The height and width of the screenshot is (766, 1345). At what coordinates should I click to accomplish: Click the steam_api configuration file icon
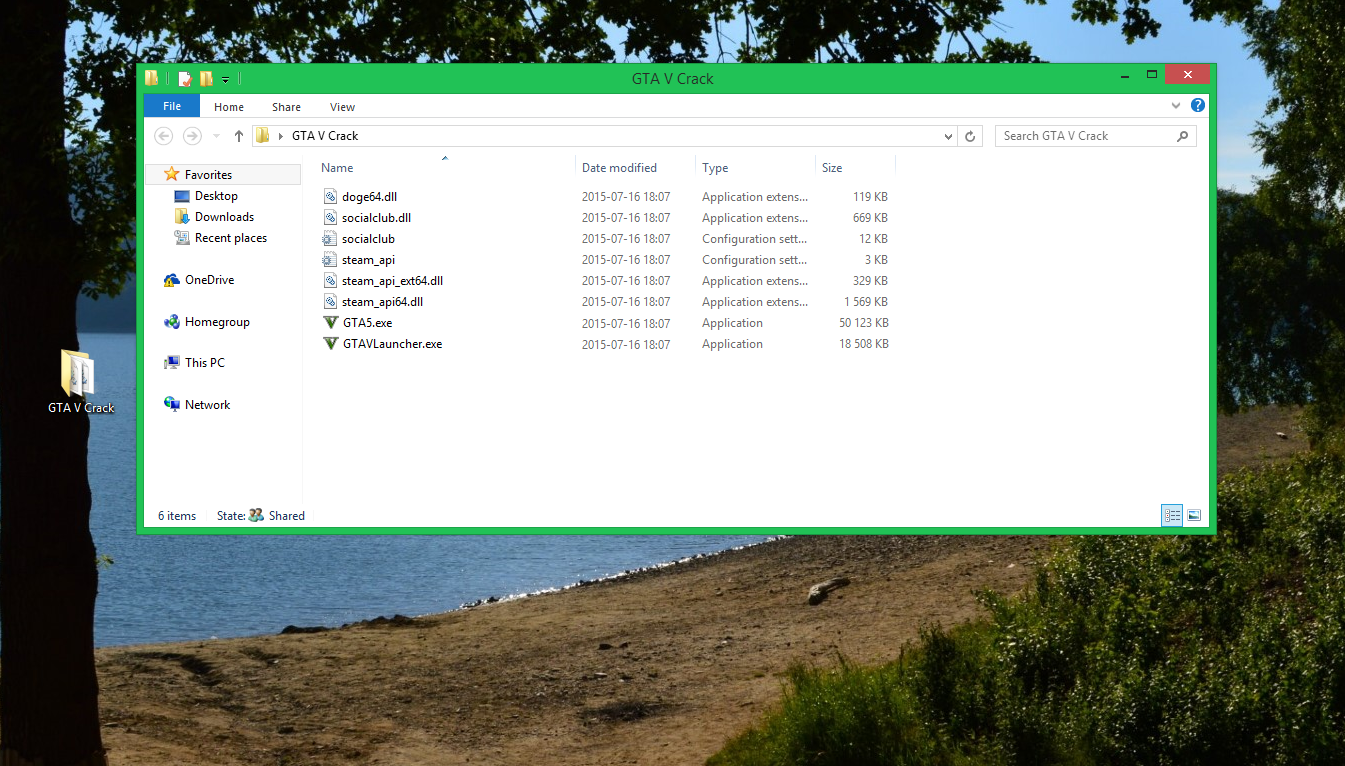(331, 260)
